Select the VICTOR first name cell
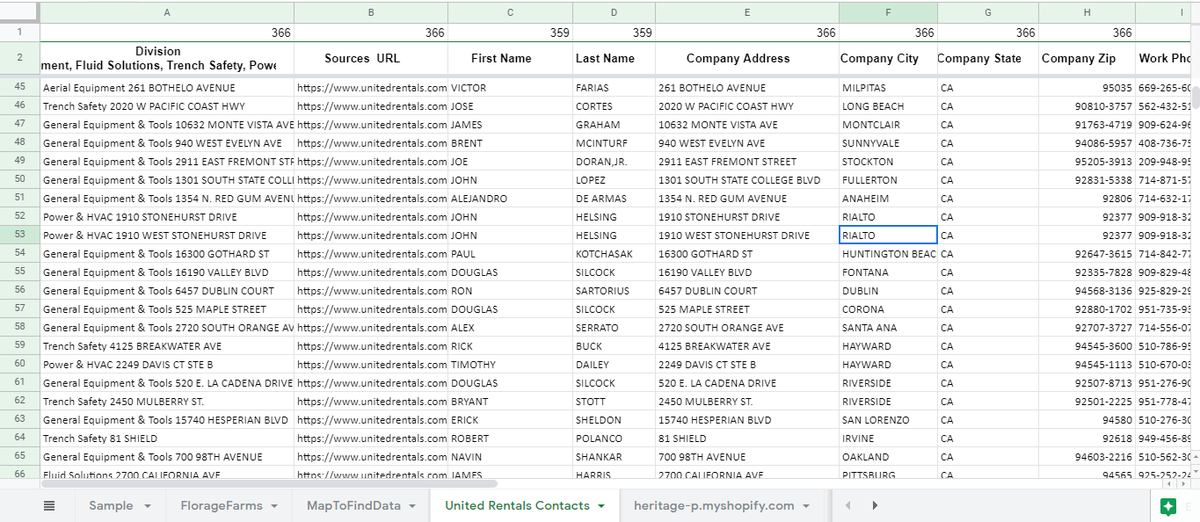The image size is (1200, 522). click(x=510, y=88)
